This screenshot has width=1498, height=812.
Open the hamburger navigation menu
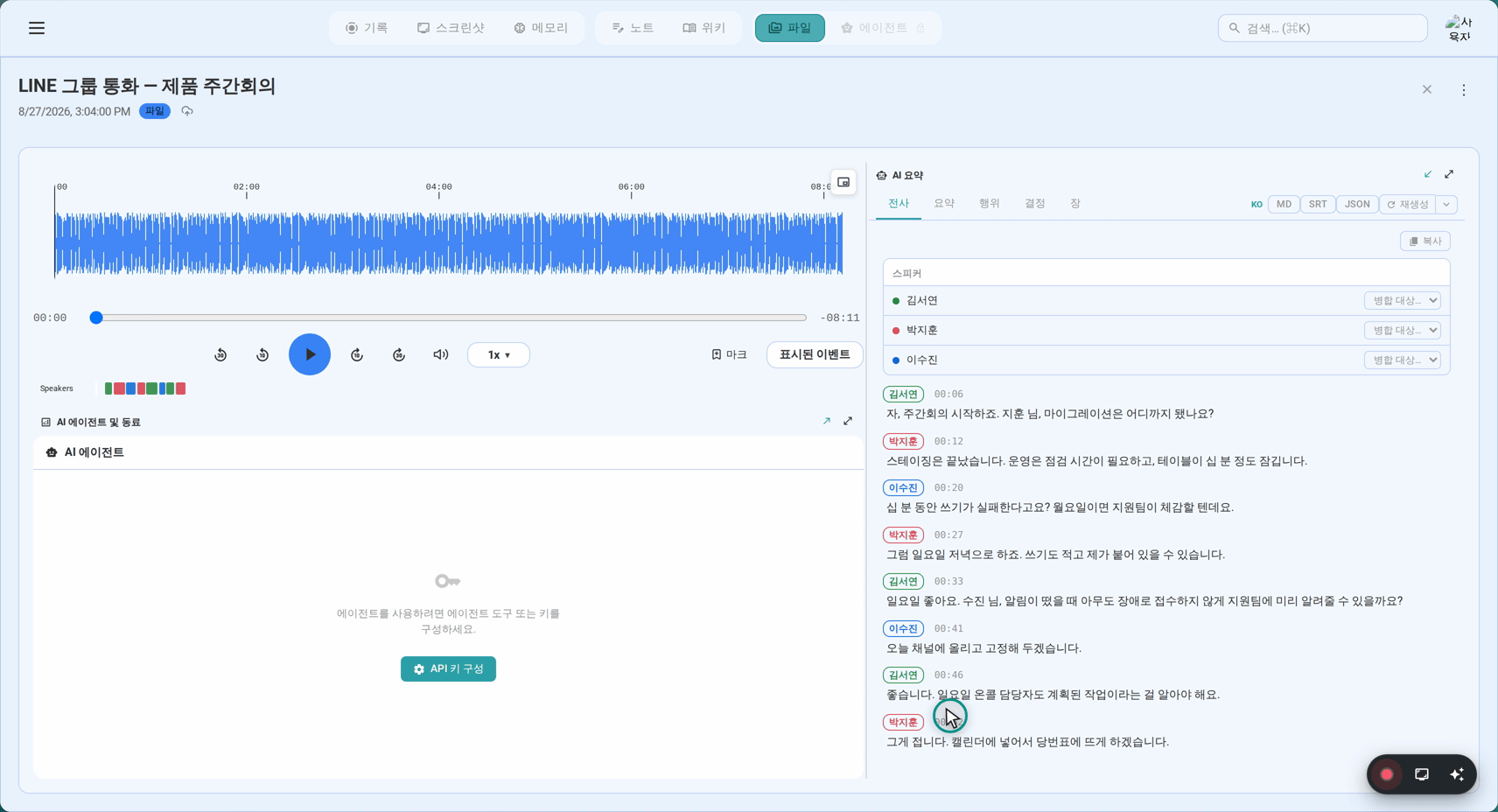pos(37,28)
